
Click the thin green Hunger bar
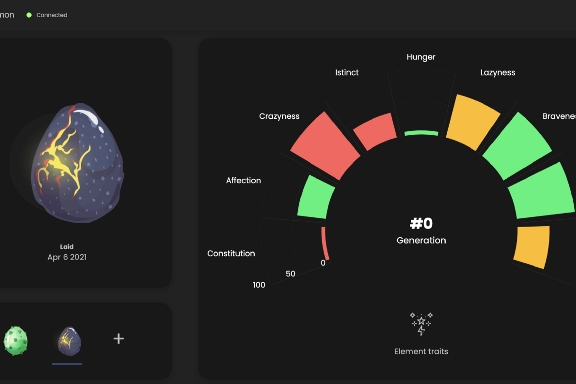click(x=421, y=133)
